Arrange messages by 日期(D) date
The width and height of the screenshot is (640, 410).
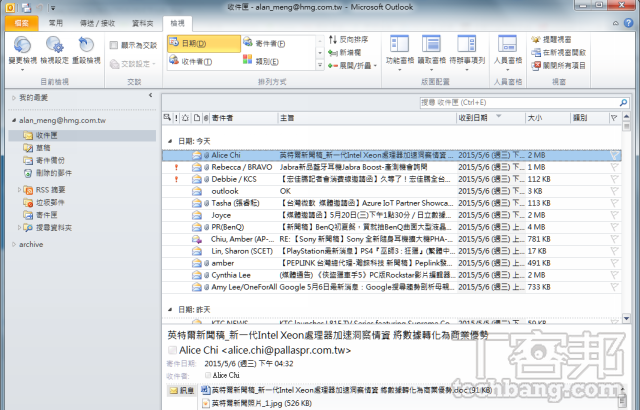tap(204, 43)
